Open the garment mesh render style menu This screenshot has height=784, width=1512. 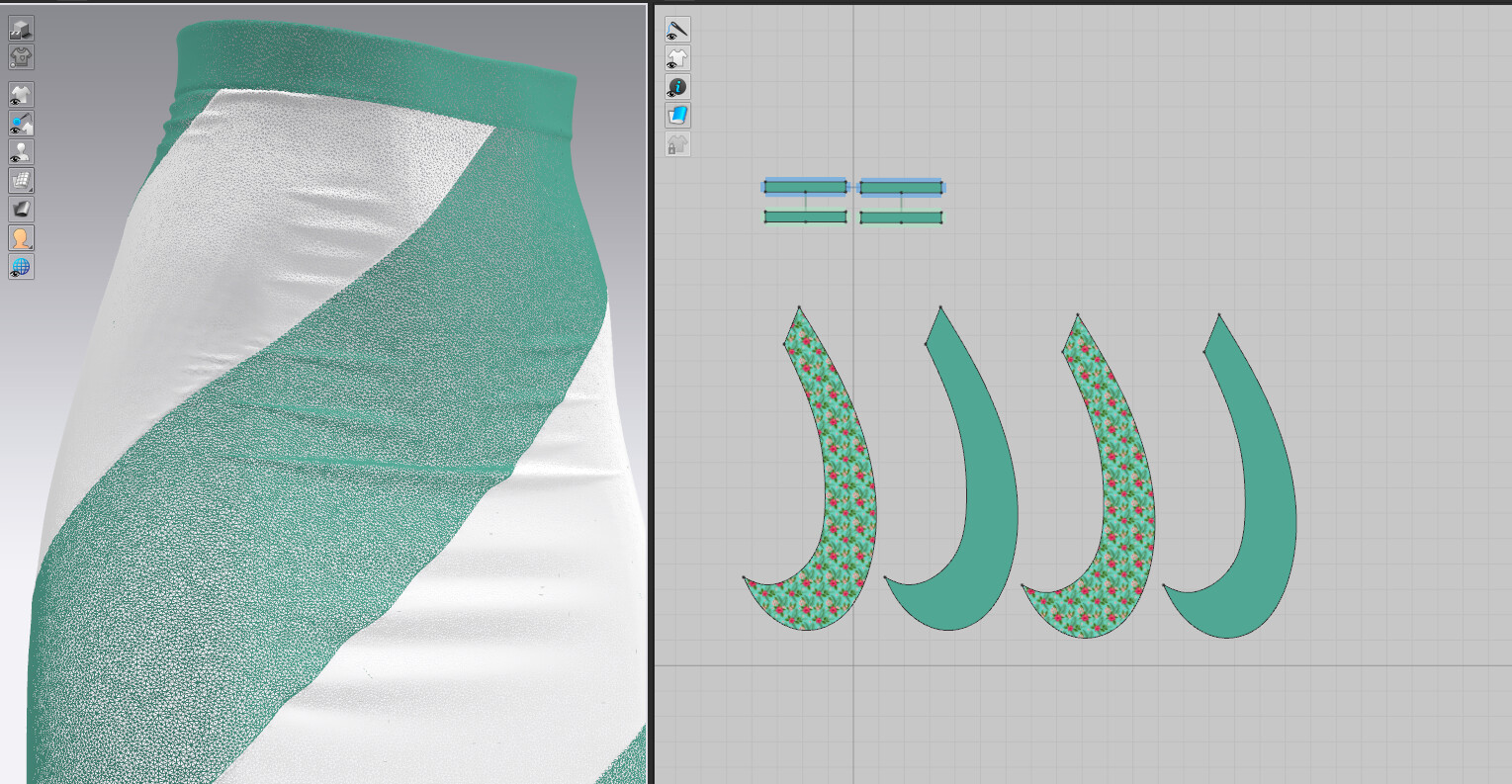(21, 181)
